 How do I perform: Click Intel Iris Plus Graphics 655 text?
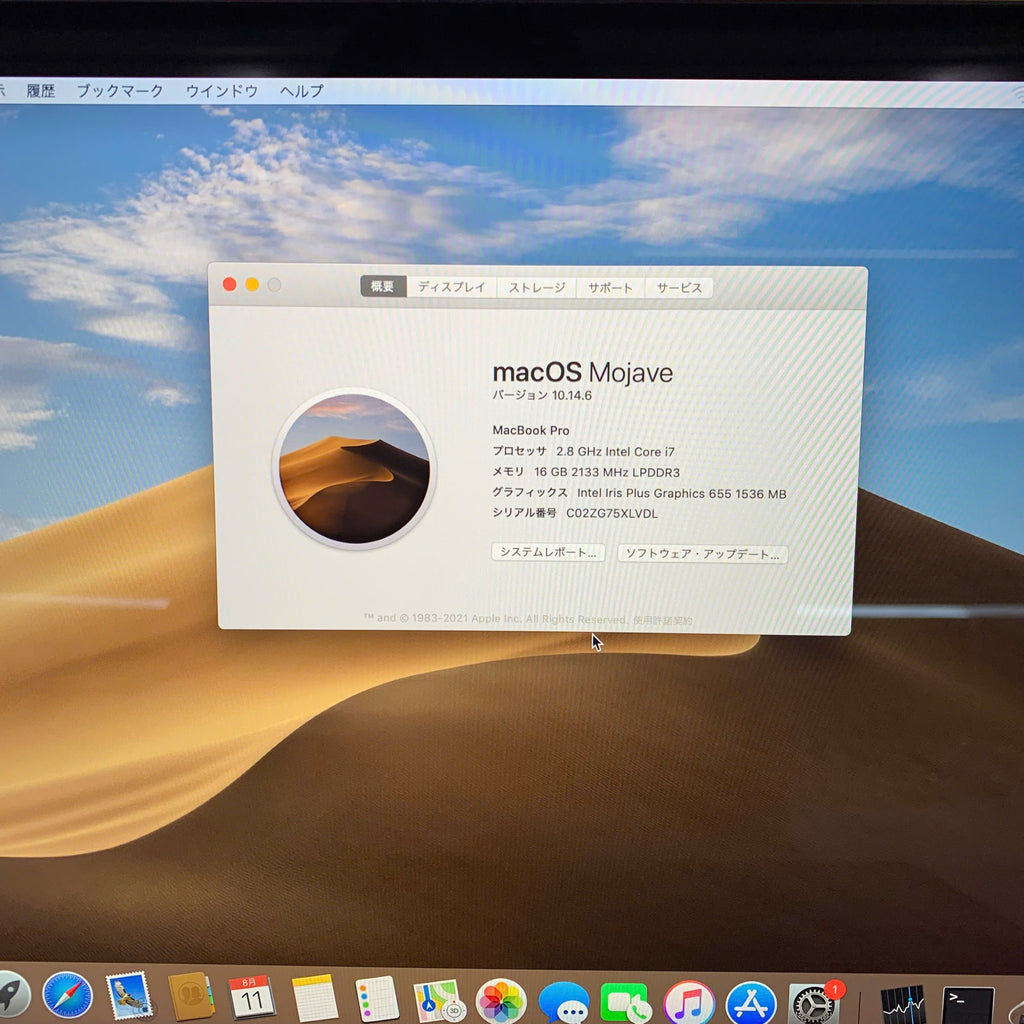[654, 494]
